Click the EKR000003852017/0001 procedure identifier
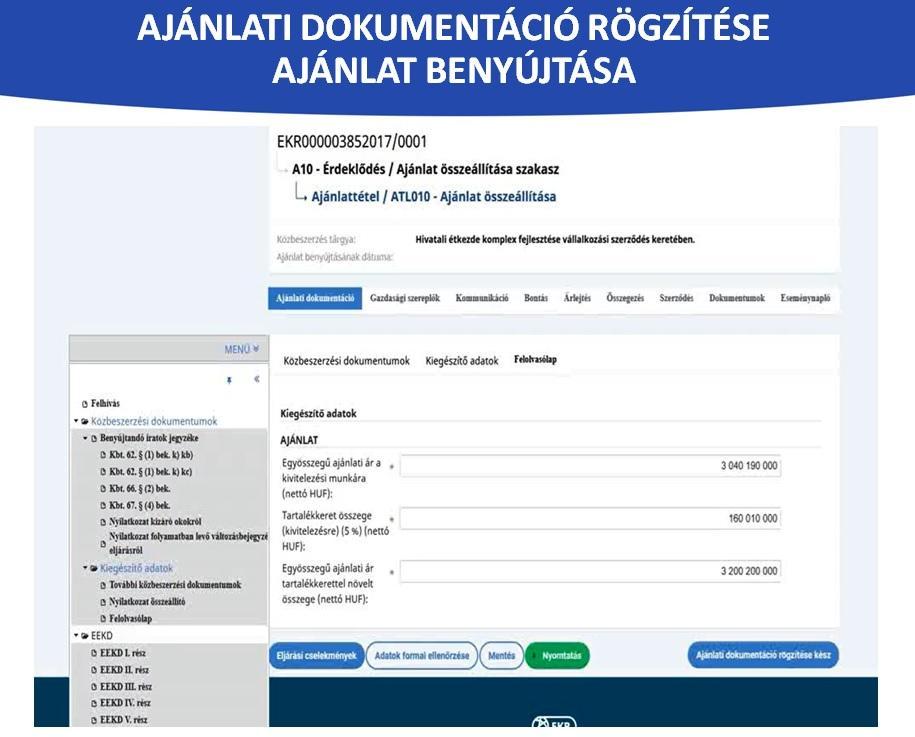 (352, 142)
